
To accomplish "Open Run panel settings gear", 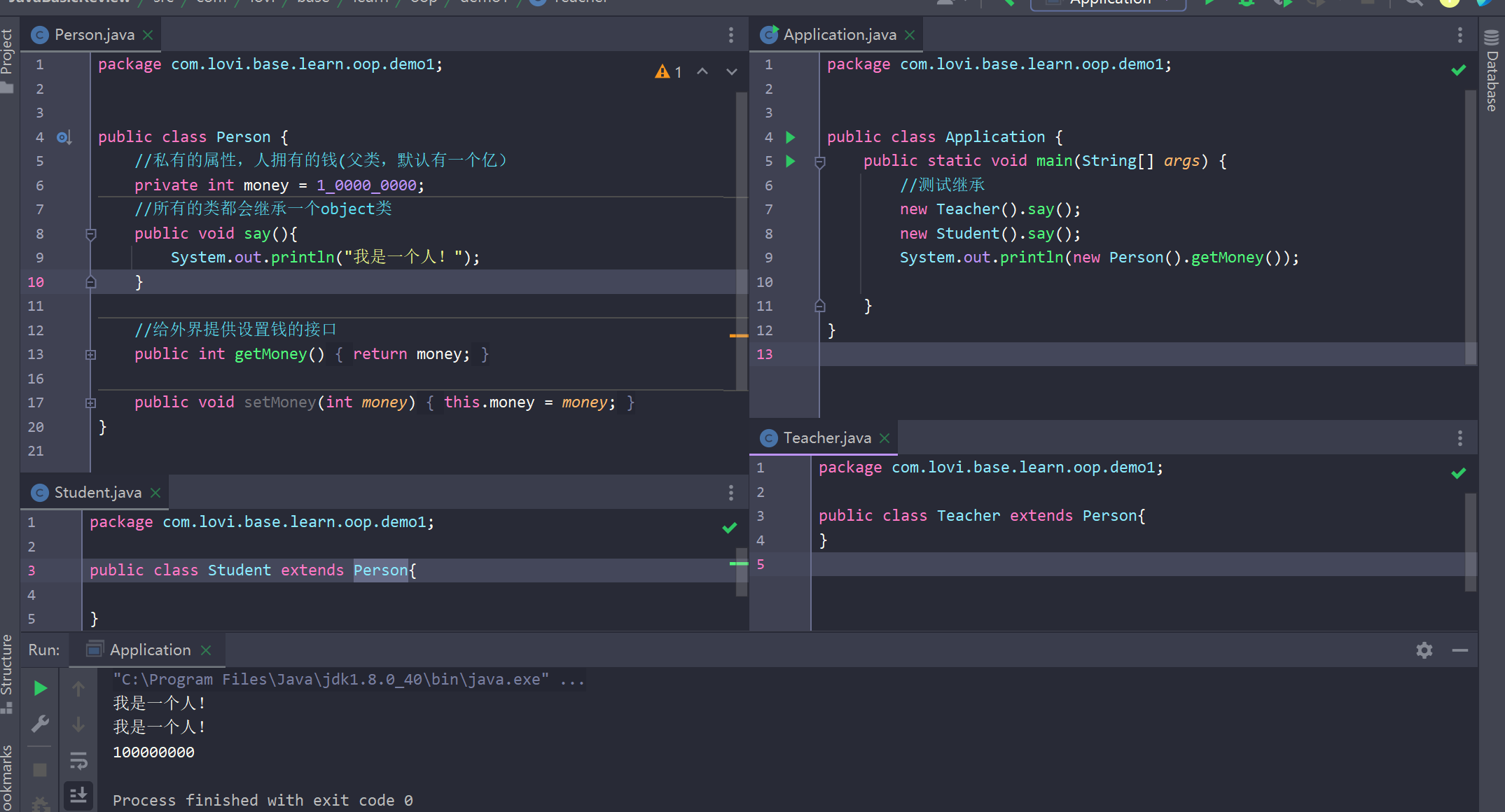I will [1424, 650].
